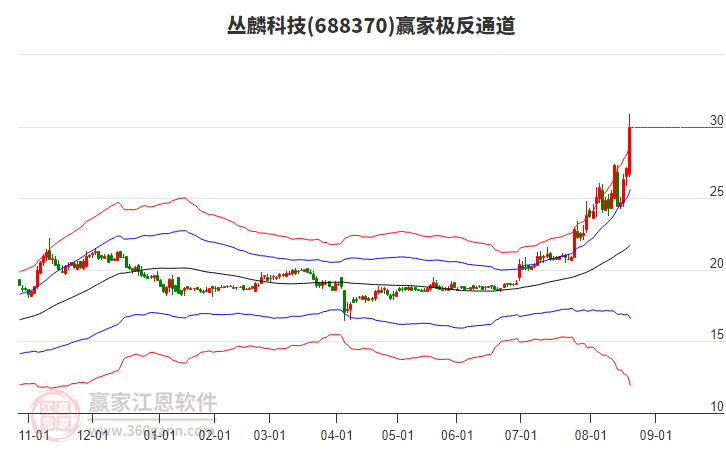Screen dimensions: 726x450
Task: Click the green dashed current price line
Action: pyautogui.click(x=677, y=127)
